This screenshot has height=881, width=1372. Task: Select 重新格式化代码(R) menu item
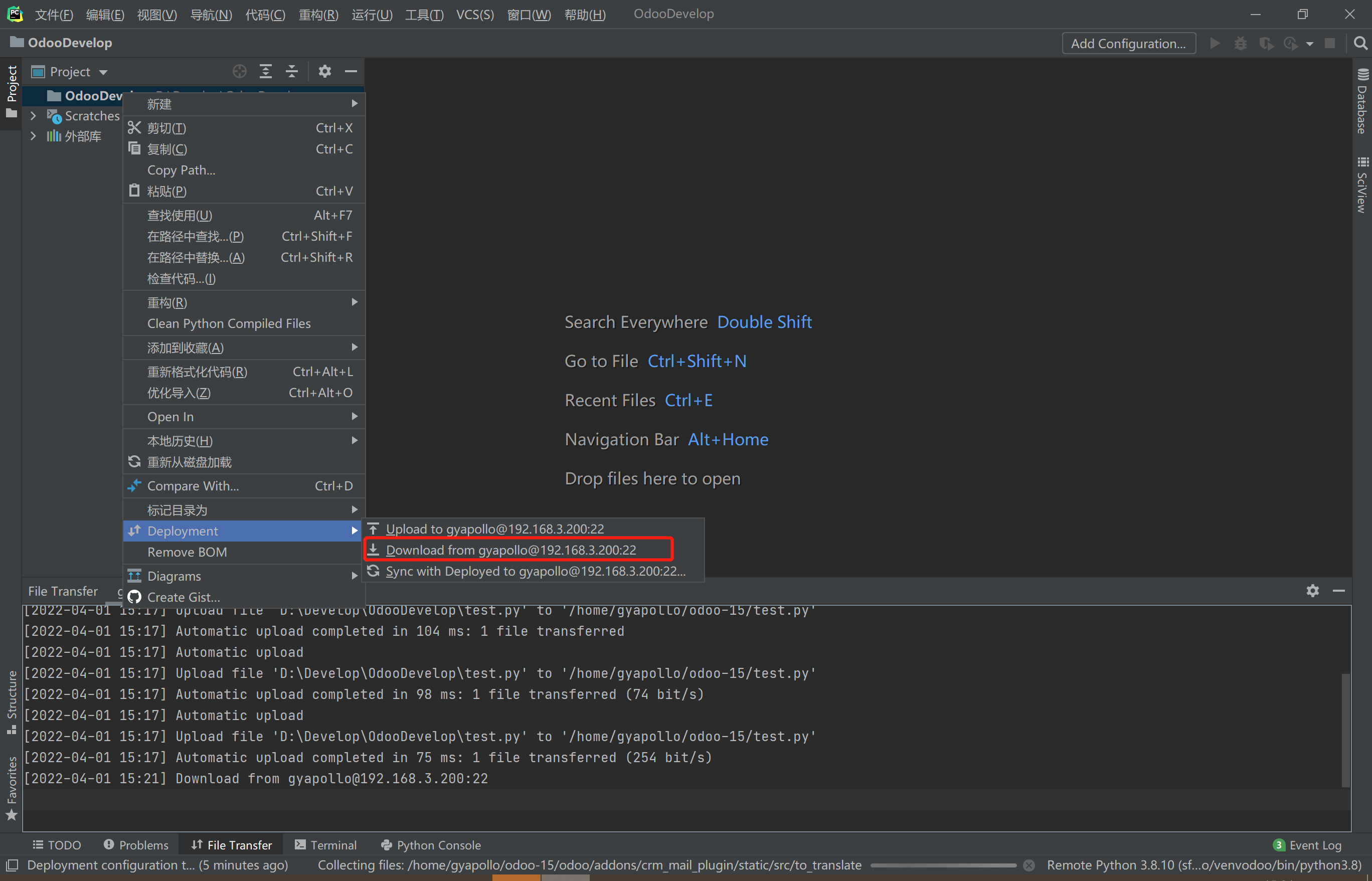click(x=244, y=372)
